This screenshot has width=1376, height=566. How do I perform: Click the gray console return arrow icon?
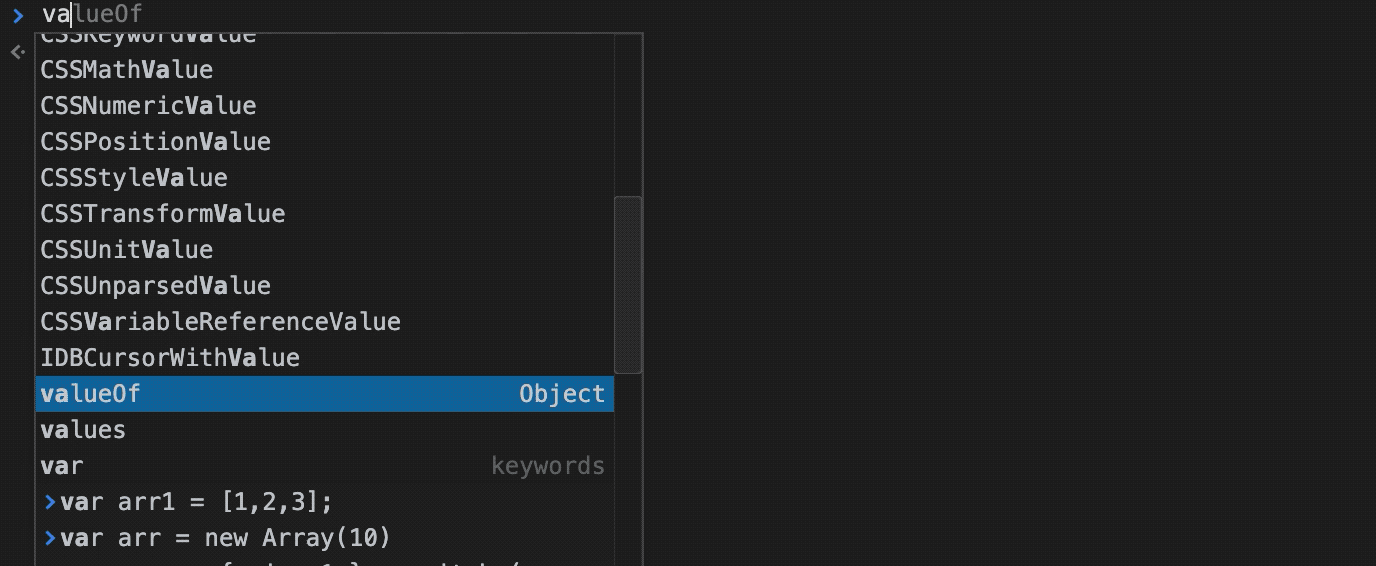click(17, 52)
